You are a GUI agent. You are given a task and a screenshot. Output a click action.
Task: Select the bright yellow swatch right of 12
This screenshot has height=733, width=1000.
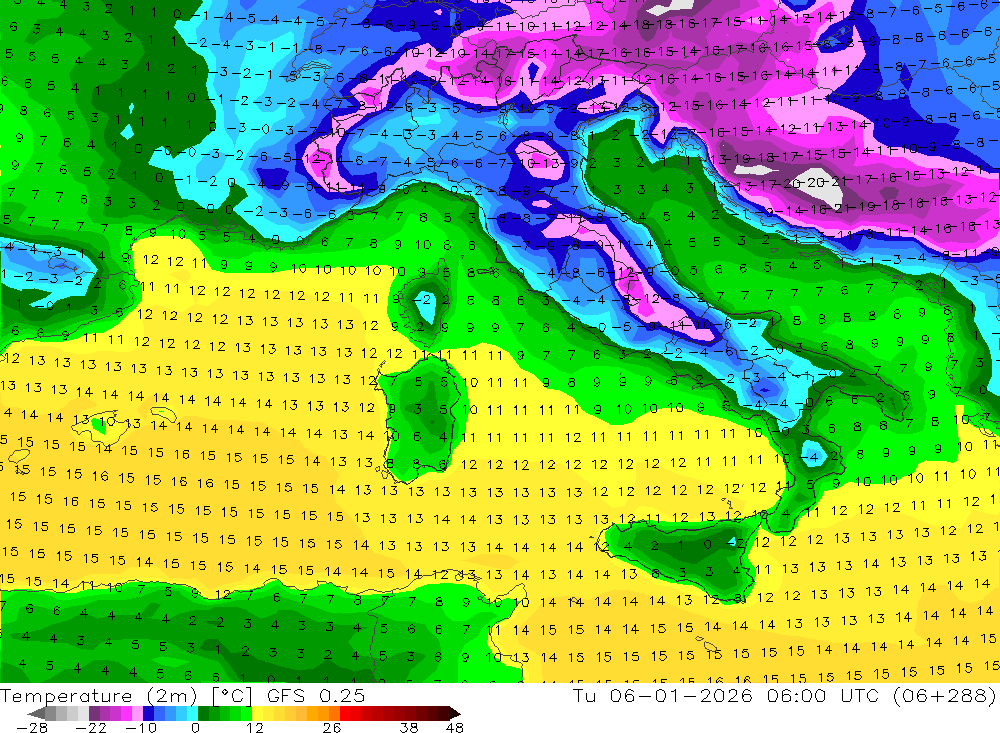tap(258, 713)
